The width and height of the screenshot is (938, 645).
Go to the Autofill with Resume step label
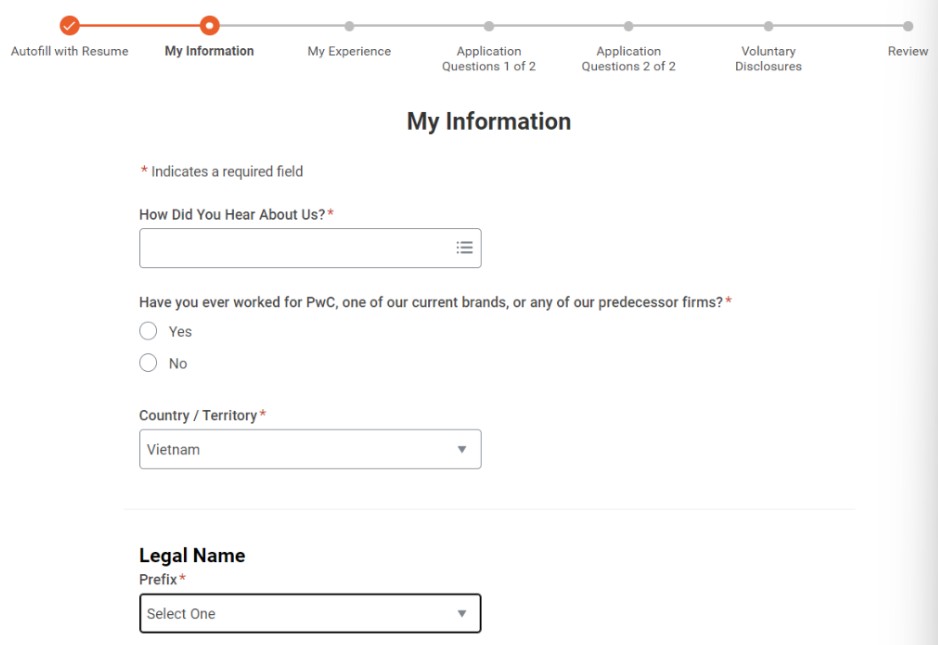point(70,51)
